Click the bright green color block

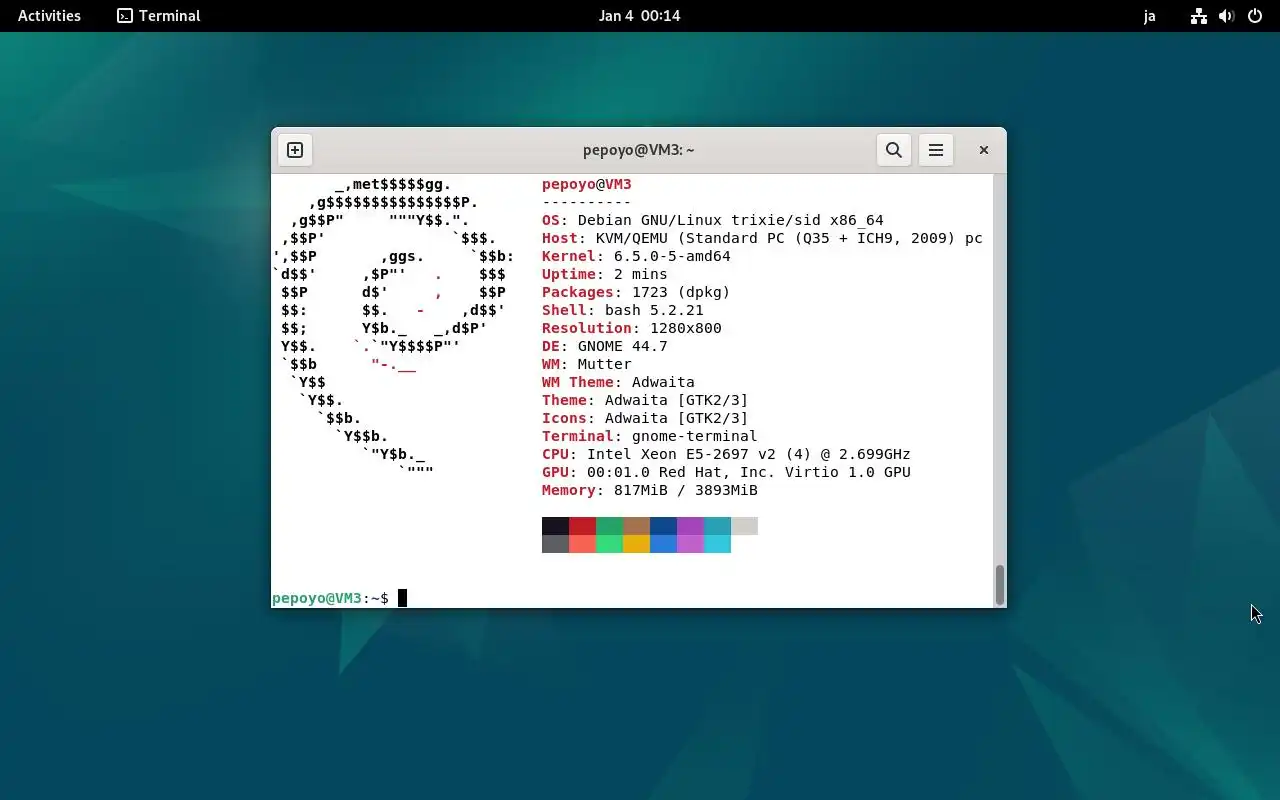(x=609, y=544)
